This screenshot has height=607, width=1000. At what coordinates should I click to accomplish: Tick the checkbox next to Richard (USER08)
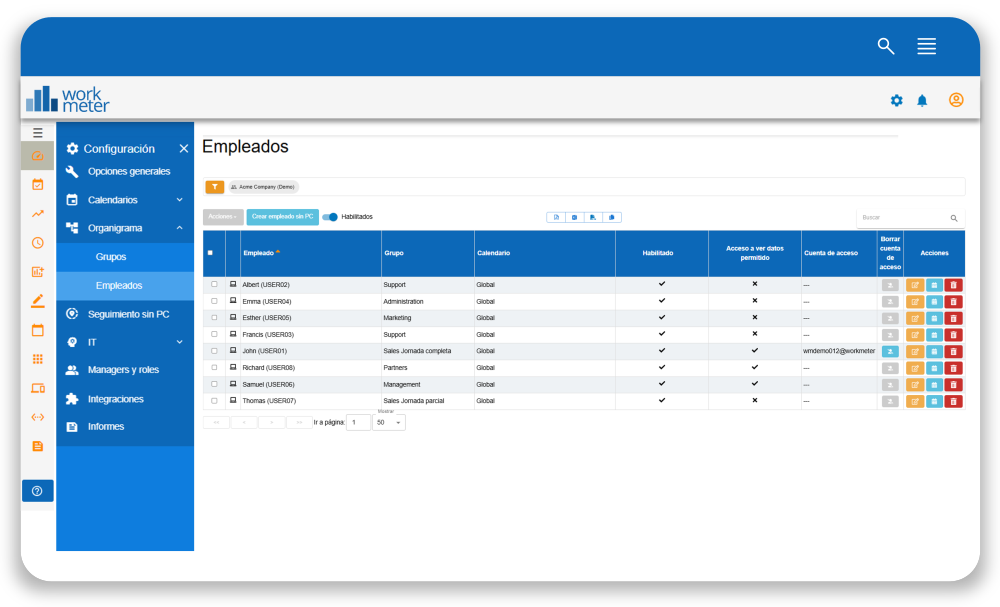point(214,368)
